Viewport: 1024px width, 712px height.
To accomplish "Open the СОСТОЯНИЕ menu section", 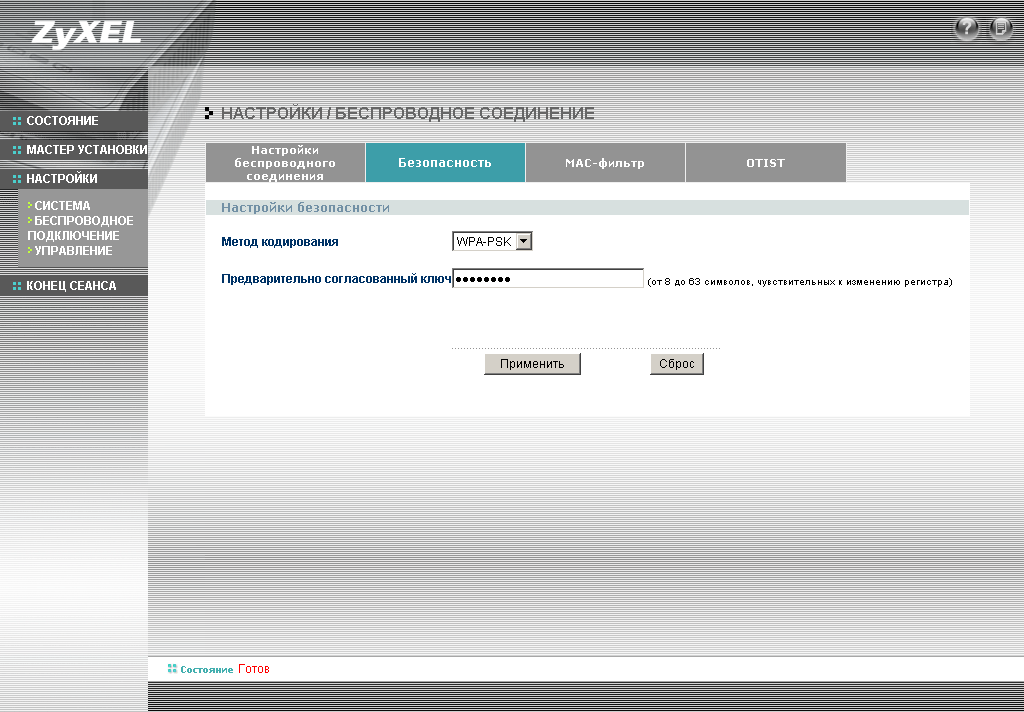I will pos(62,121).
